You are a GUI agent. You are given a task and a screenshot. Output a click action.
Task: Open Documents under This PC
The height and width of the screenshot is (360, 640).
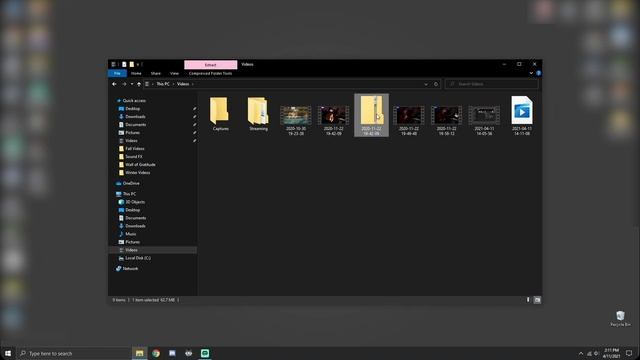tap(136, 218)
